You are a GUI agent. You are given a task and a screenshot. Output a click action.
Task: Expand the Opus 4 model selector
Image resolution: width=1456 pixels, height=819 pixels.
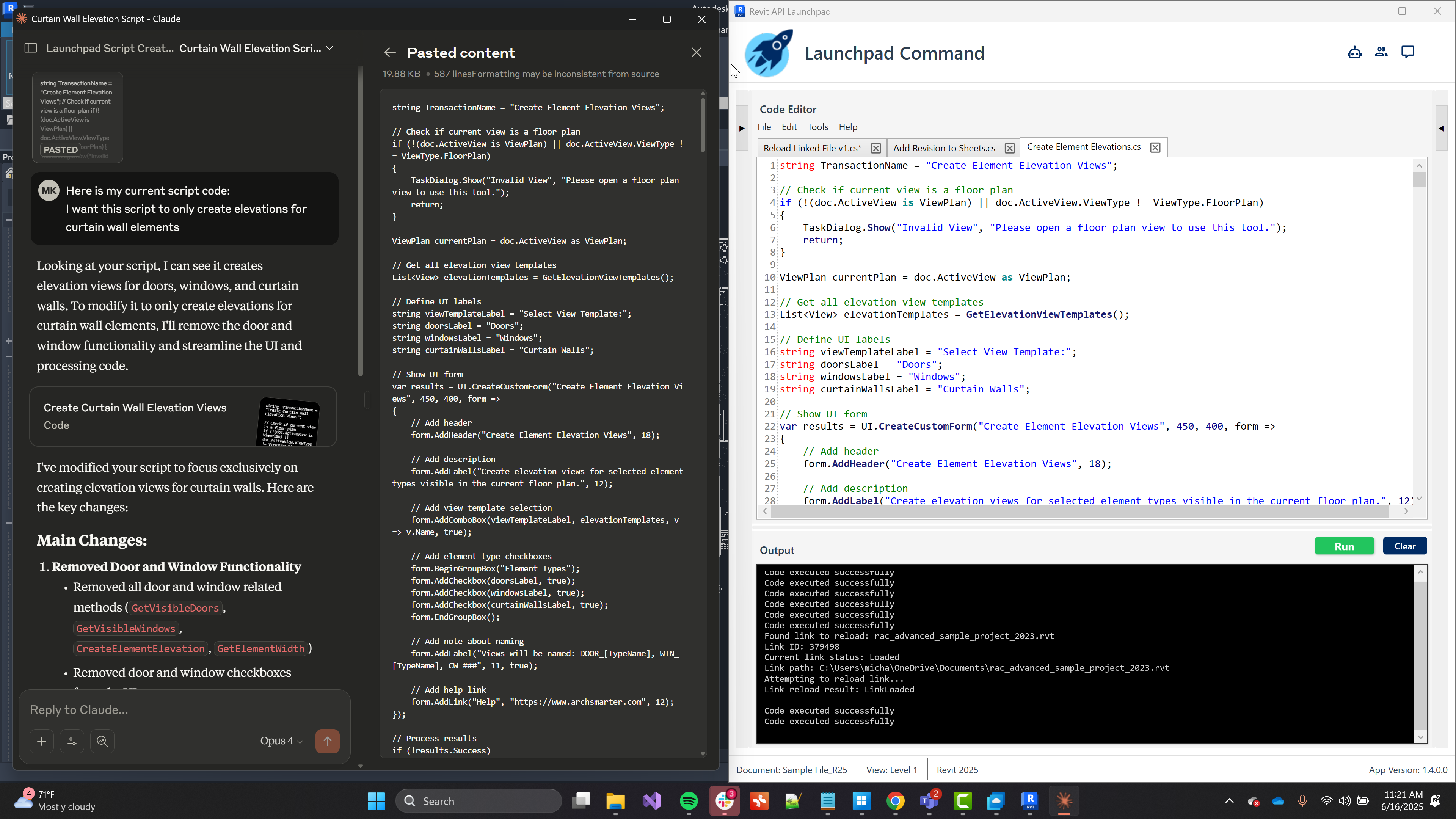tap(281, 741)
